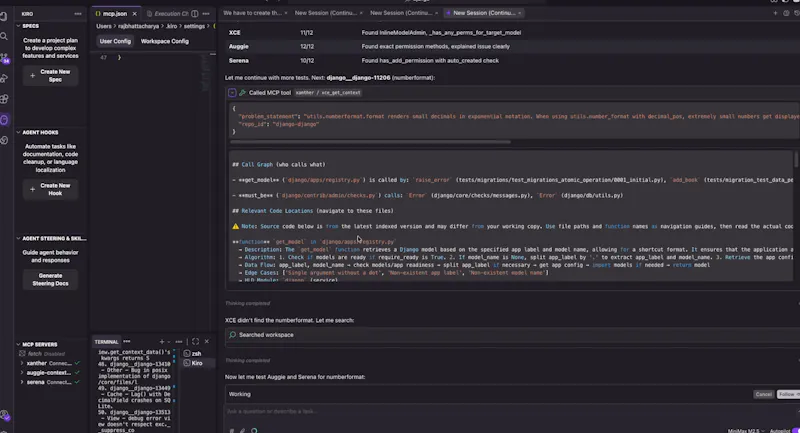
Task: Click Generate Steering Docs button
Action: 50,279
